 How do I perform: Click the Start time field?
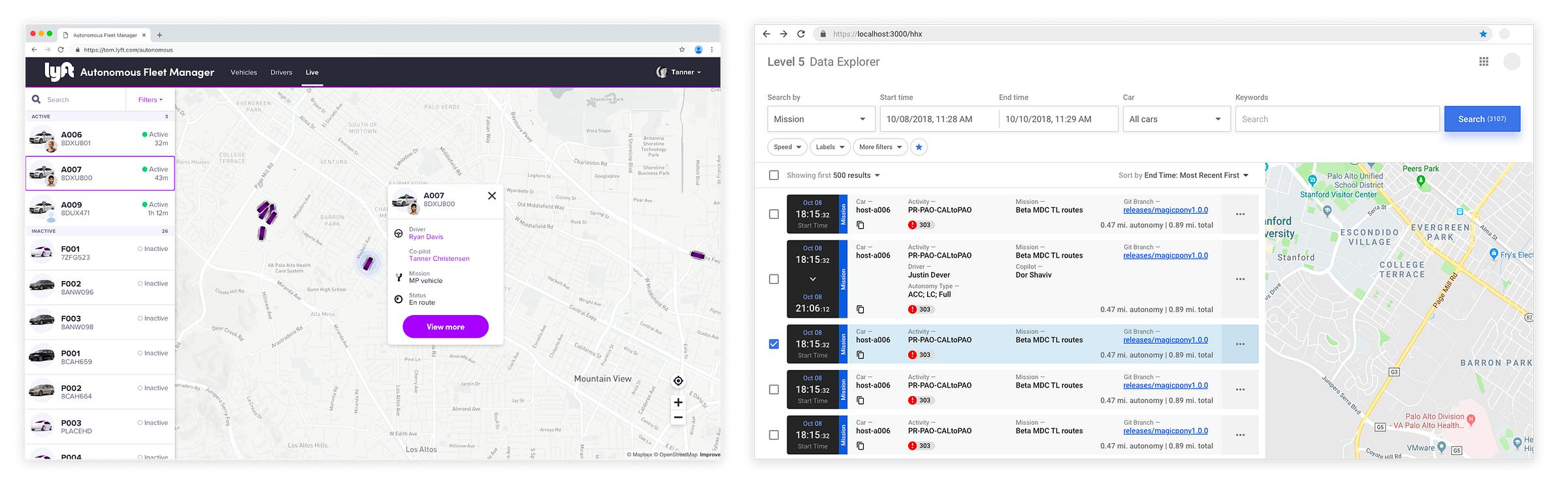point(939,119)
